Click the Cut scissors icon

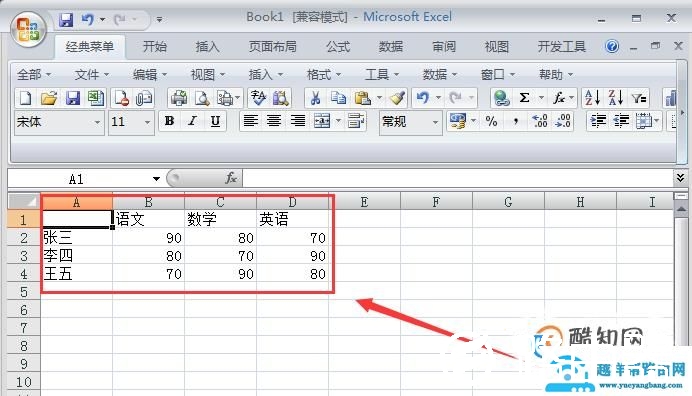[x=315, y=98]
